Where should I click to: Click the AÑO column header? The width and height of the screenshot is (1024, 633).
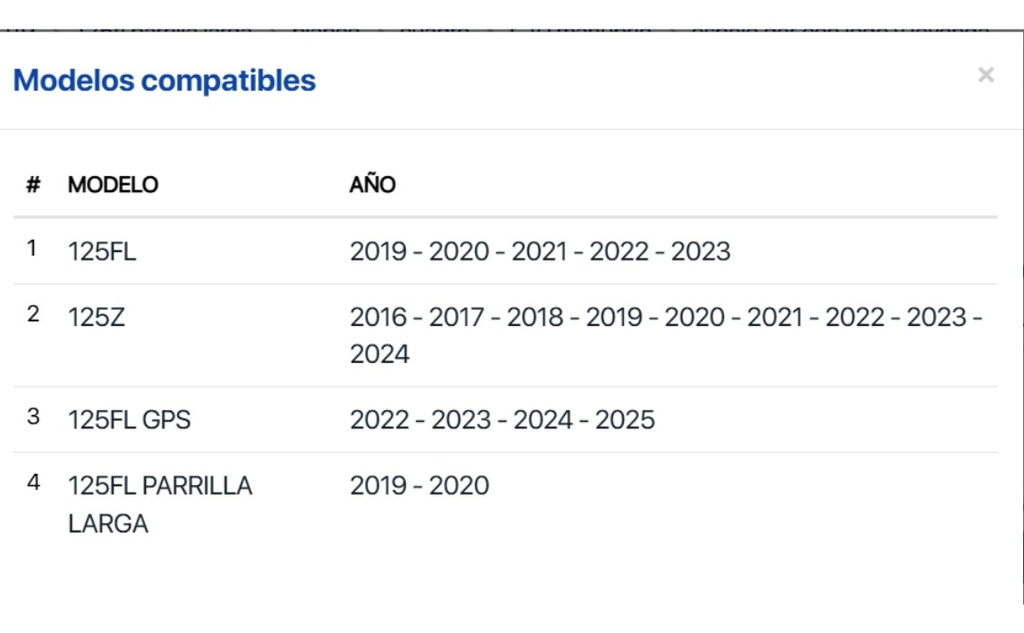(x=372, y=185)
